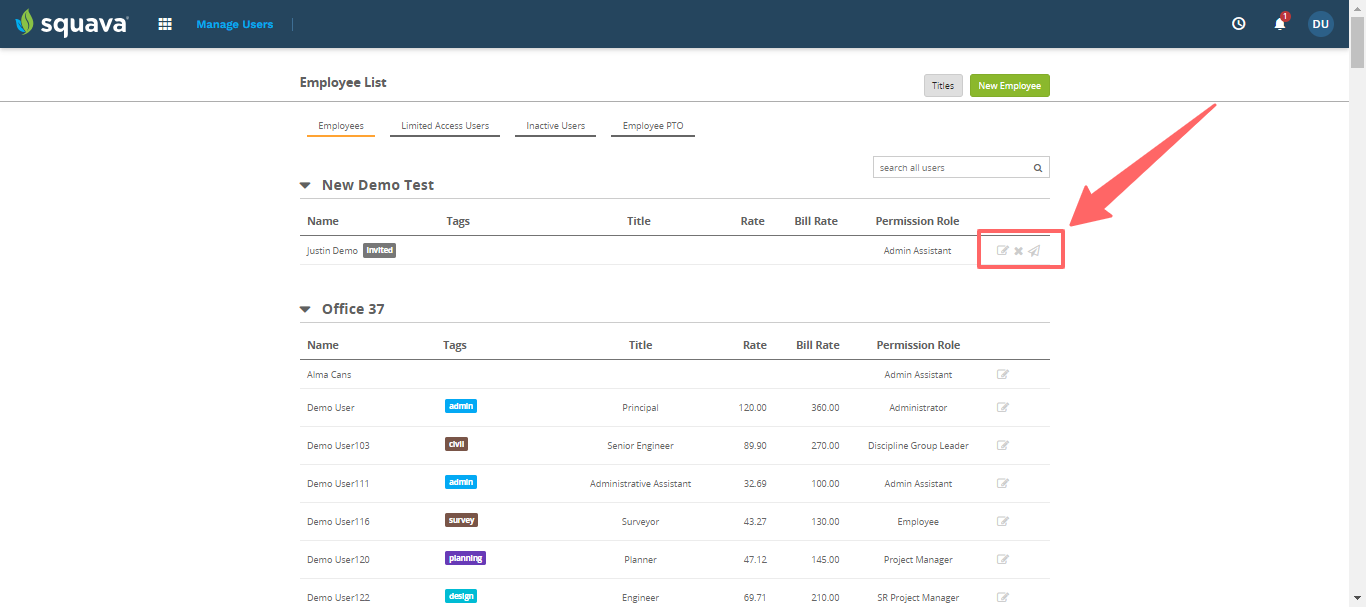Edit Demo User111's record
Viewport: 1366px width, 607px height.
pos(1003,484)
